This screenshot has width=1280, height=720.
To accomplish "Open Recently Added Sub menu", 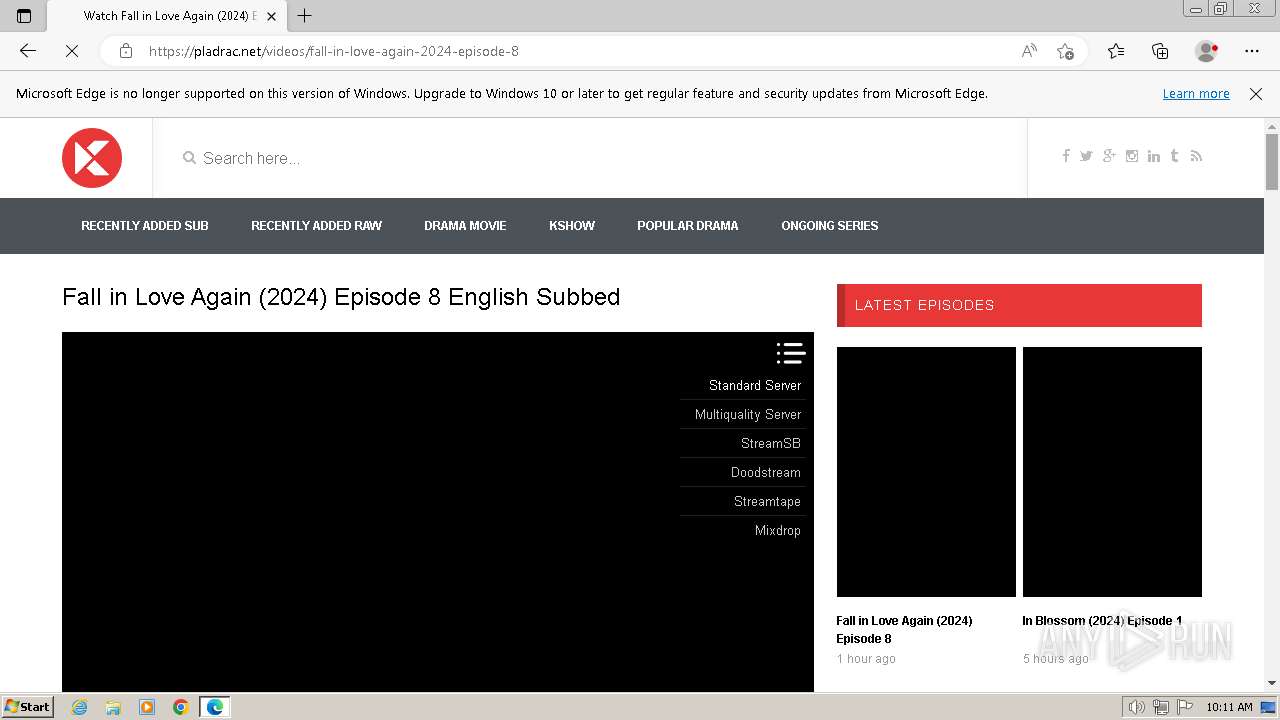I will click(x=145, y=226).
